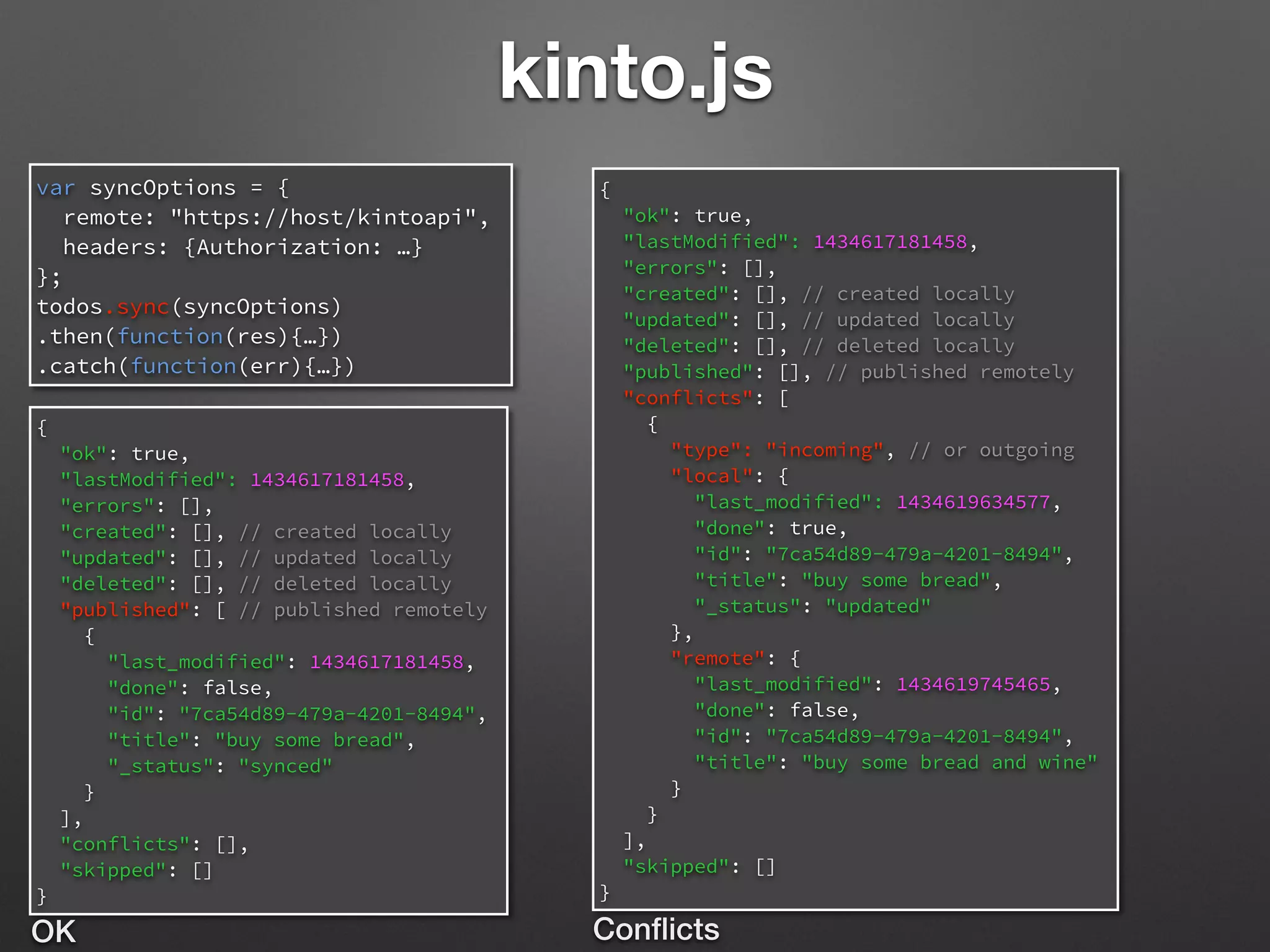Viewport: 1270px width, 952px height.
Task: Click "lastModified": 1434617181458 in the OK panel
Action: tap(238, 480)
